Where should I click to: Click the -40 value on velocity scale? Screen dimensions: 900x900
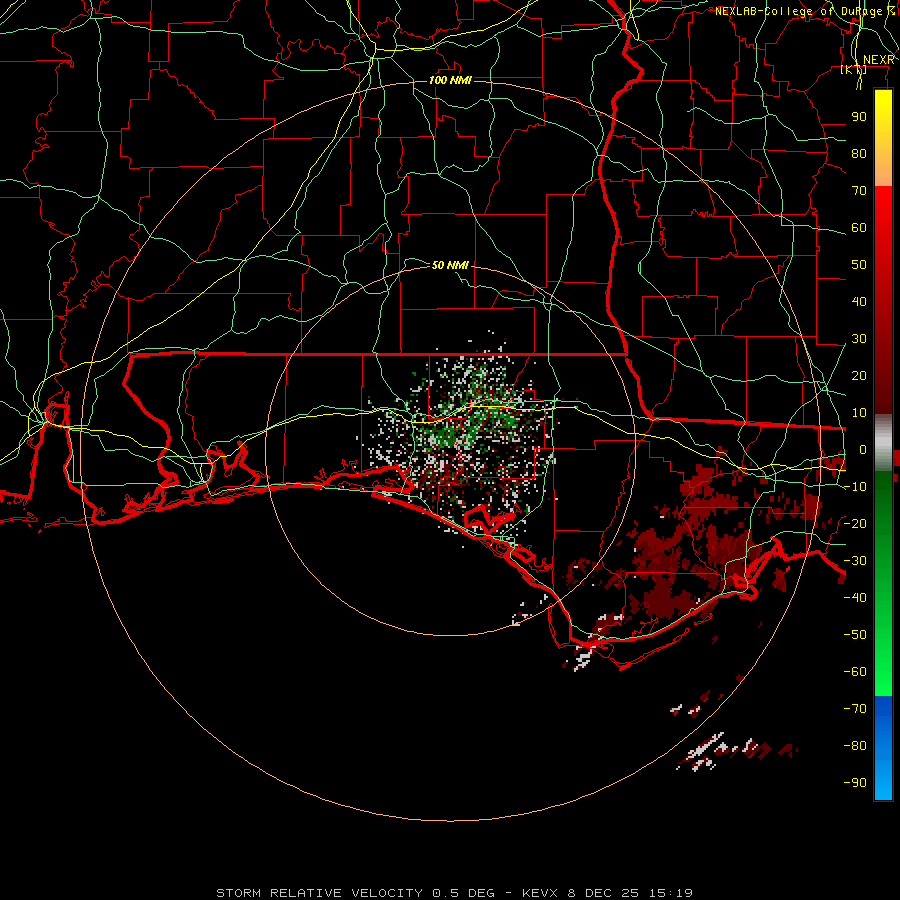pyautogui.click(x=855, y=598)
